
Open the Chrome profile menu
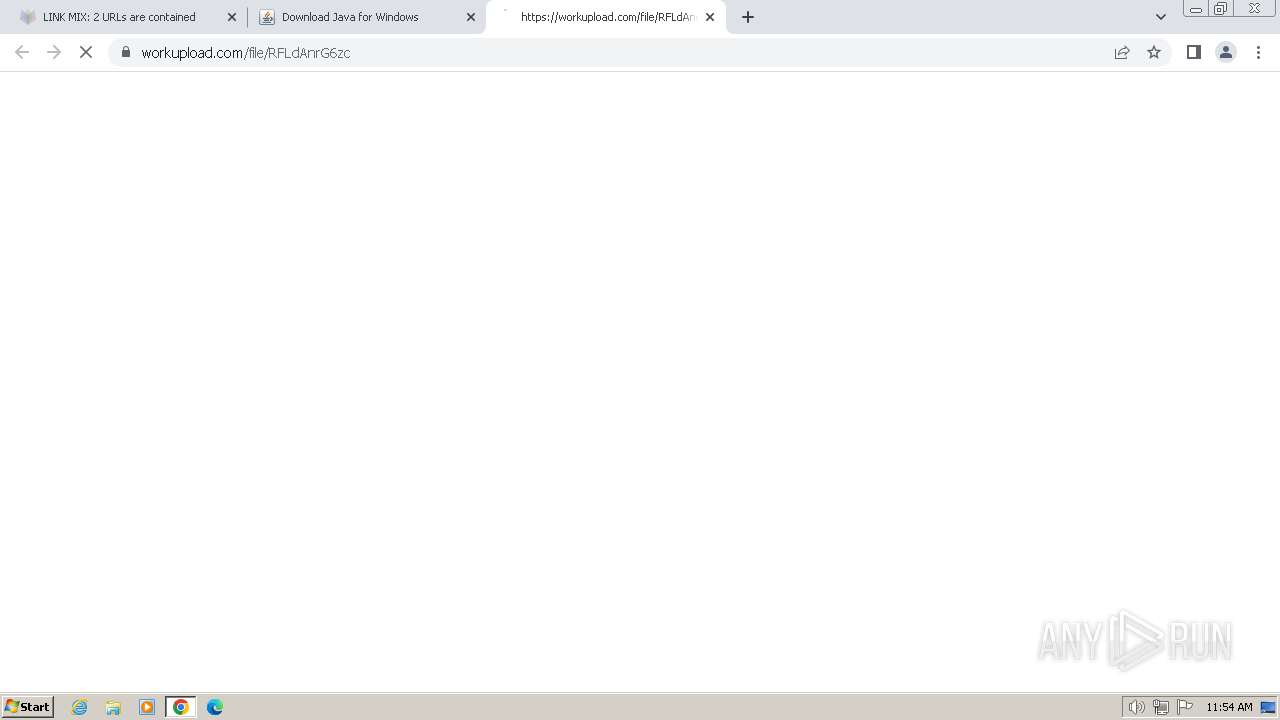(1226, 52)
